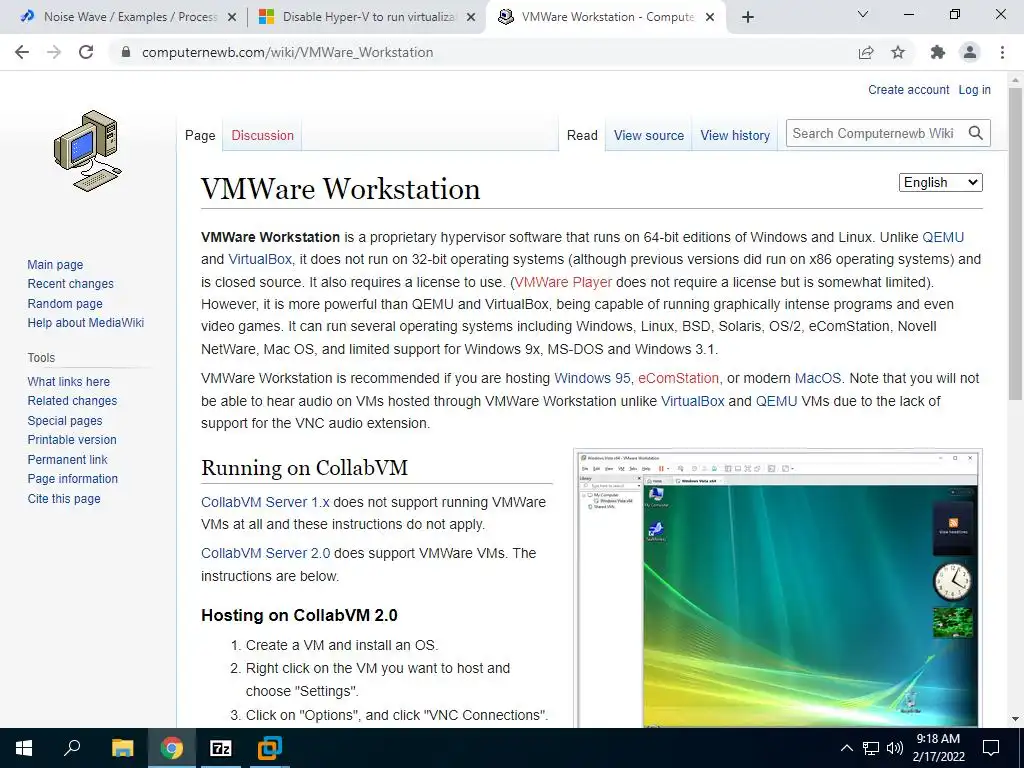
Task: Open Random page link
Action: 65,303
